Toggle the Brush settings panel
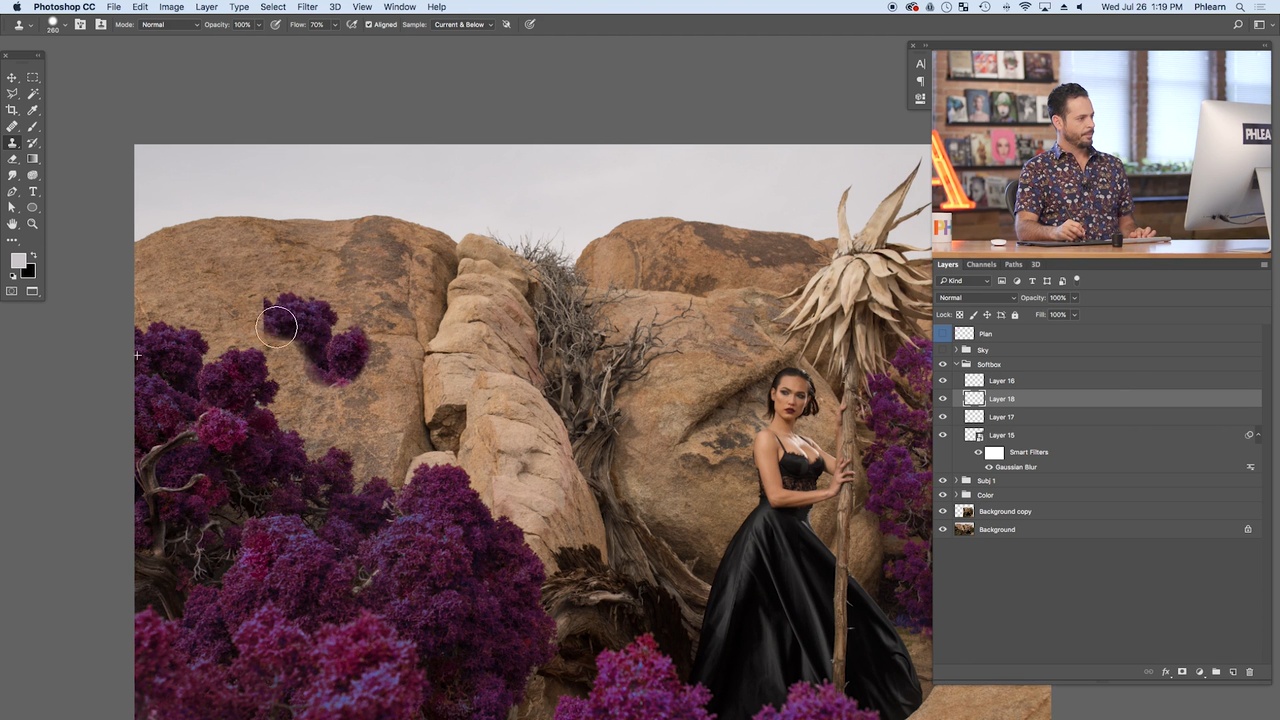 click(x=80, y=24)
